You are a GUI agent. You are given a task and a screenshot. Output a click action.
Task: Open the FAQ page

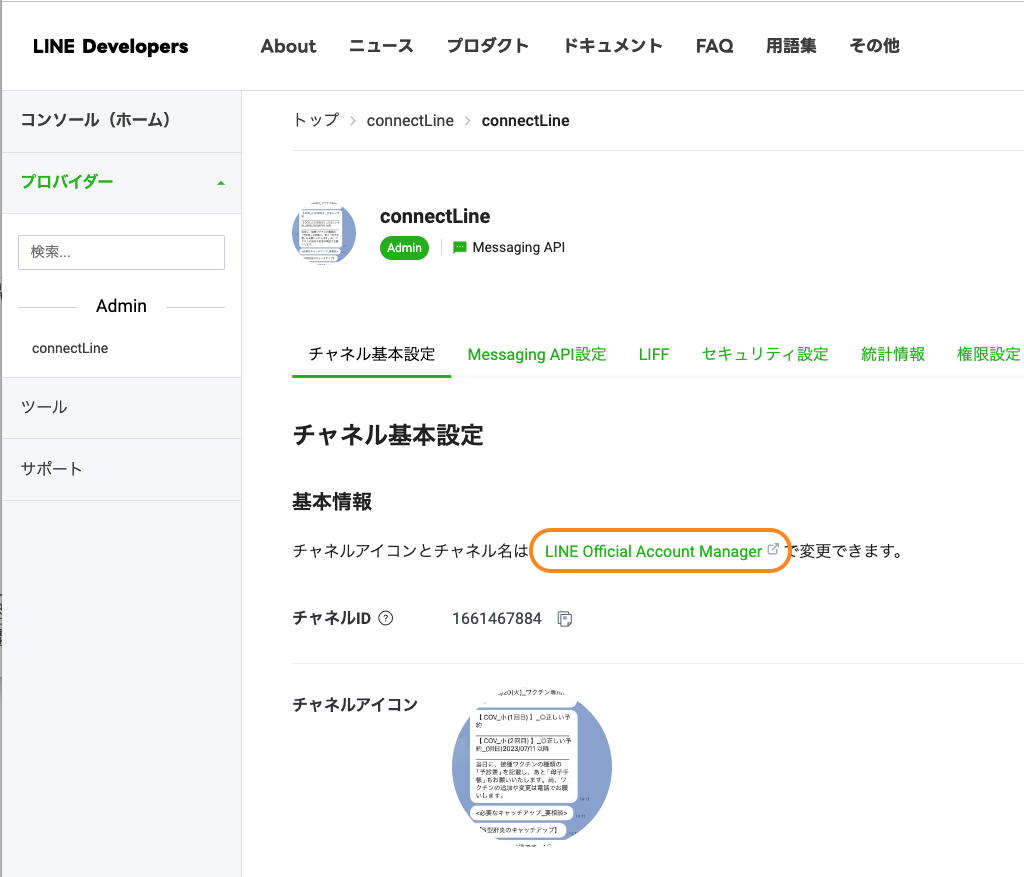pos(714,46)
